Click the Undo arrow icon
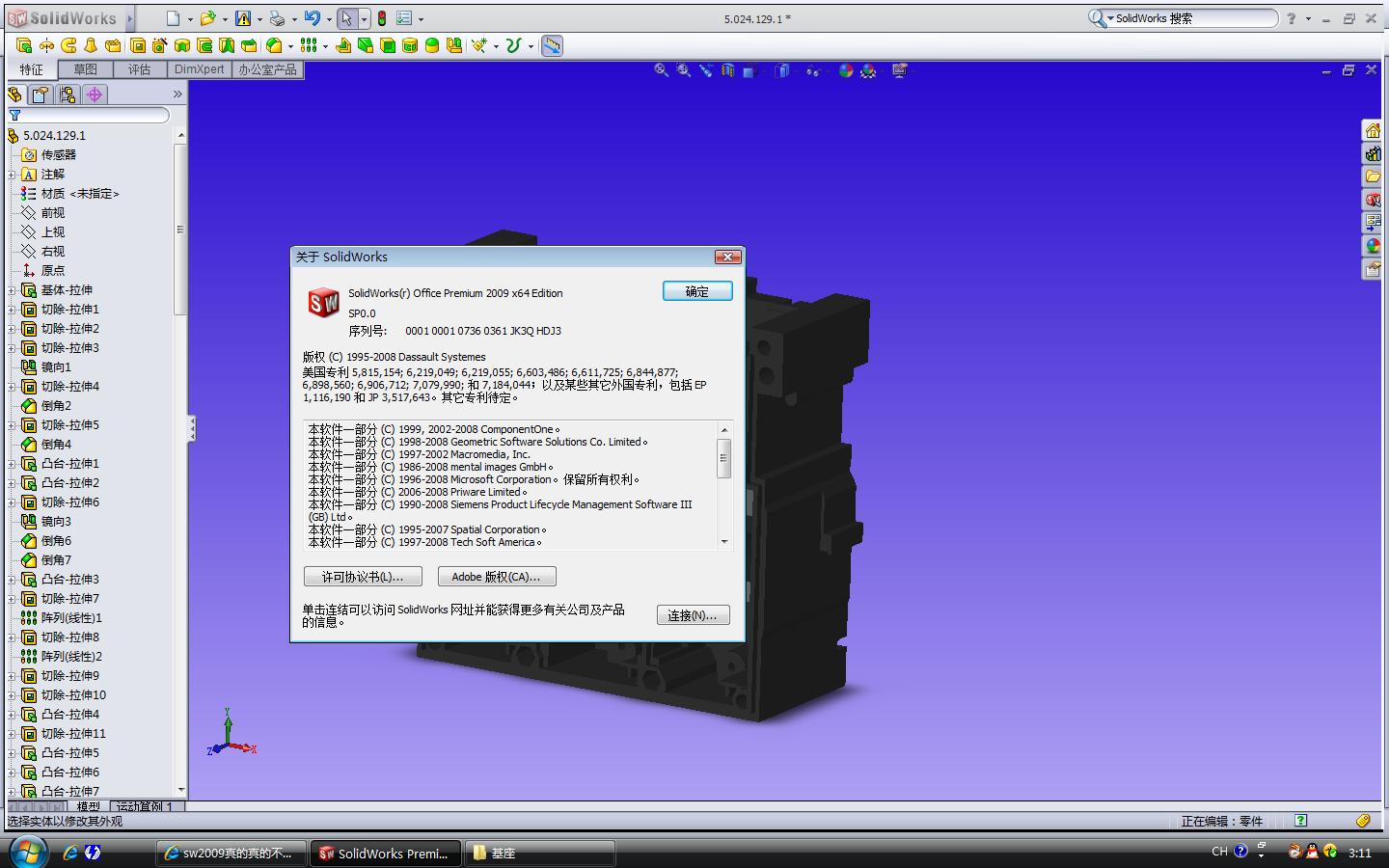 pos(312,18)
